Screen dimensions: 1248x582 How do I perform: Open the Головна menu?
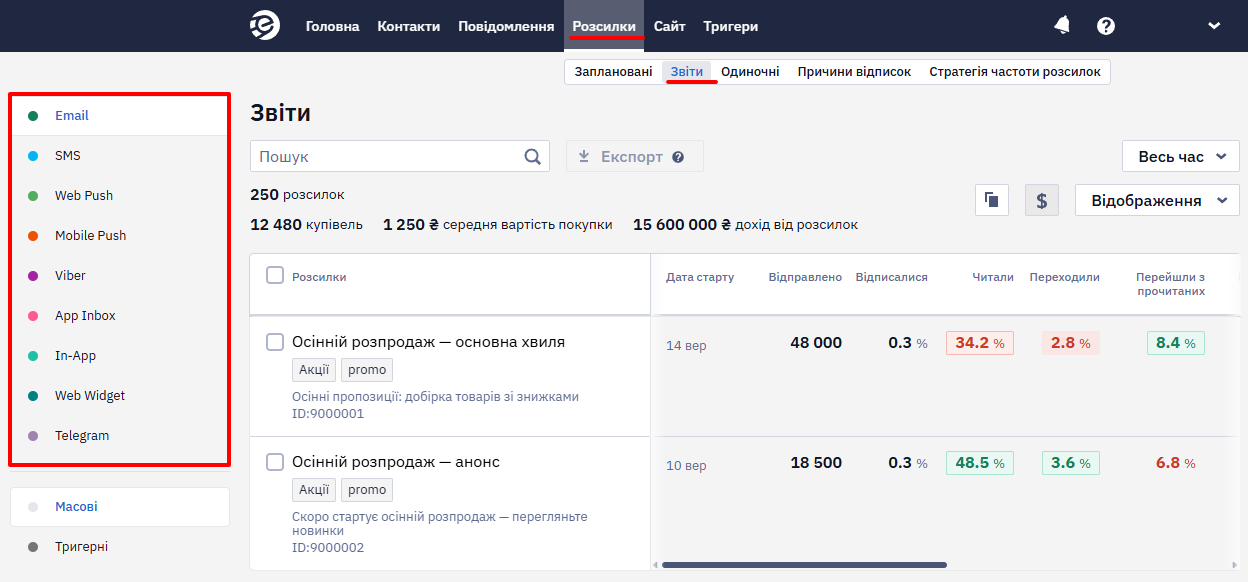tap(332, 26)
